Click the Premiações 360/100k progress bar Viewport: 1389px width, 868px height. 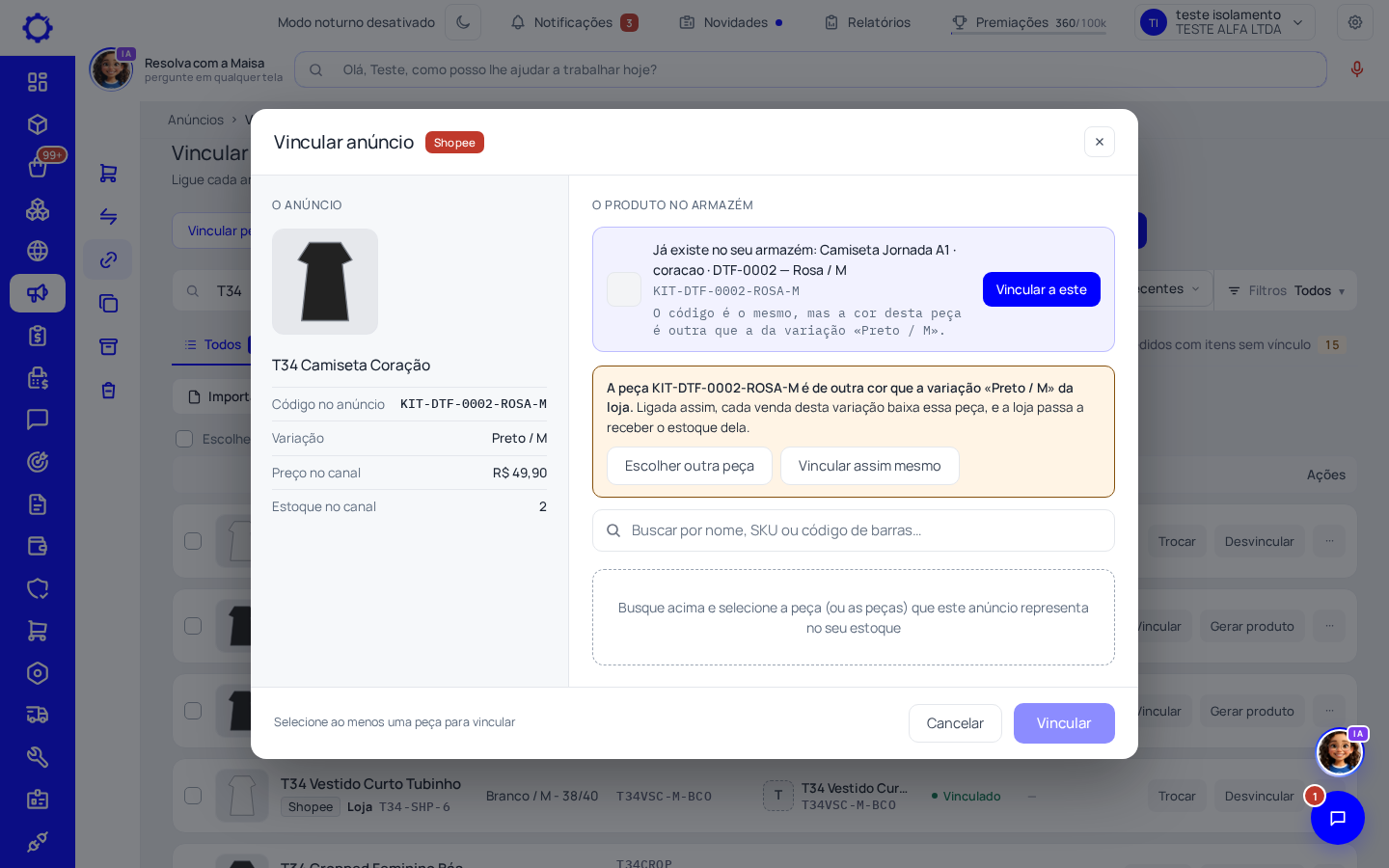click(x=1028, y=33)
